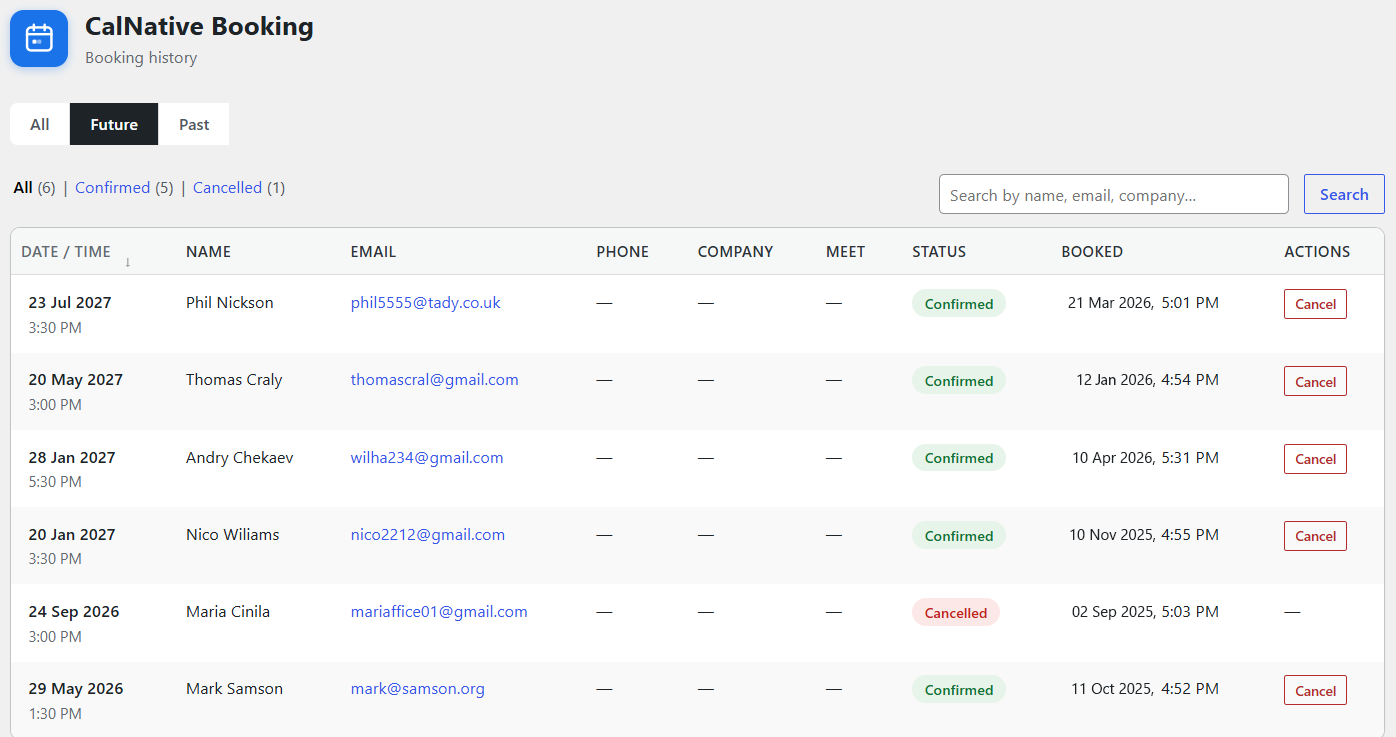This screenshot has height=737, width=1396.
Task: Click the Company column header
Action: click(735, 252)
